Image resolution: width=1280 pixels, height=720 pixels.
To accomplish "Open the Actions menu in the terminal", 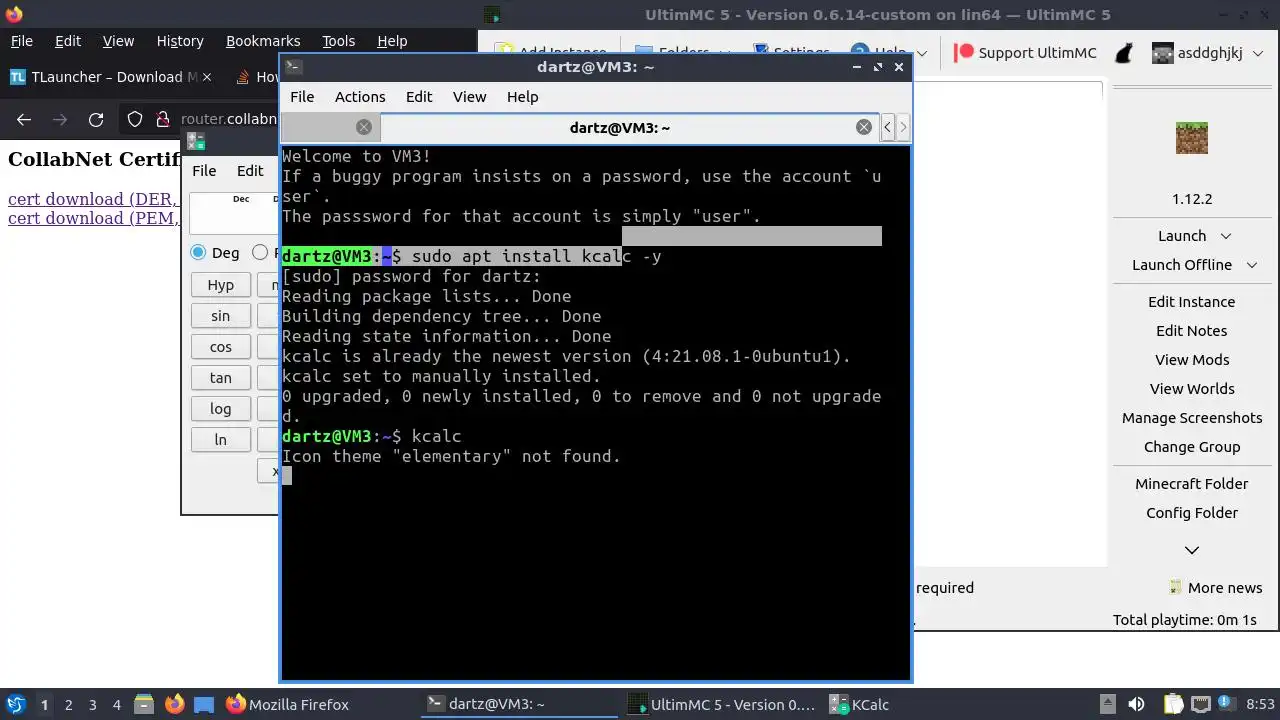I will [360, 97].
